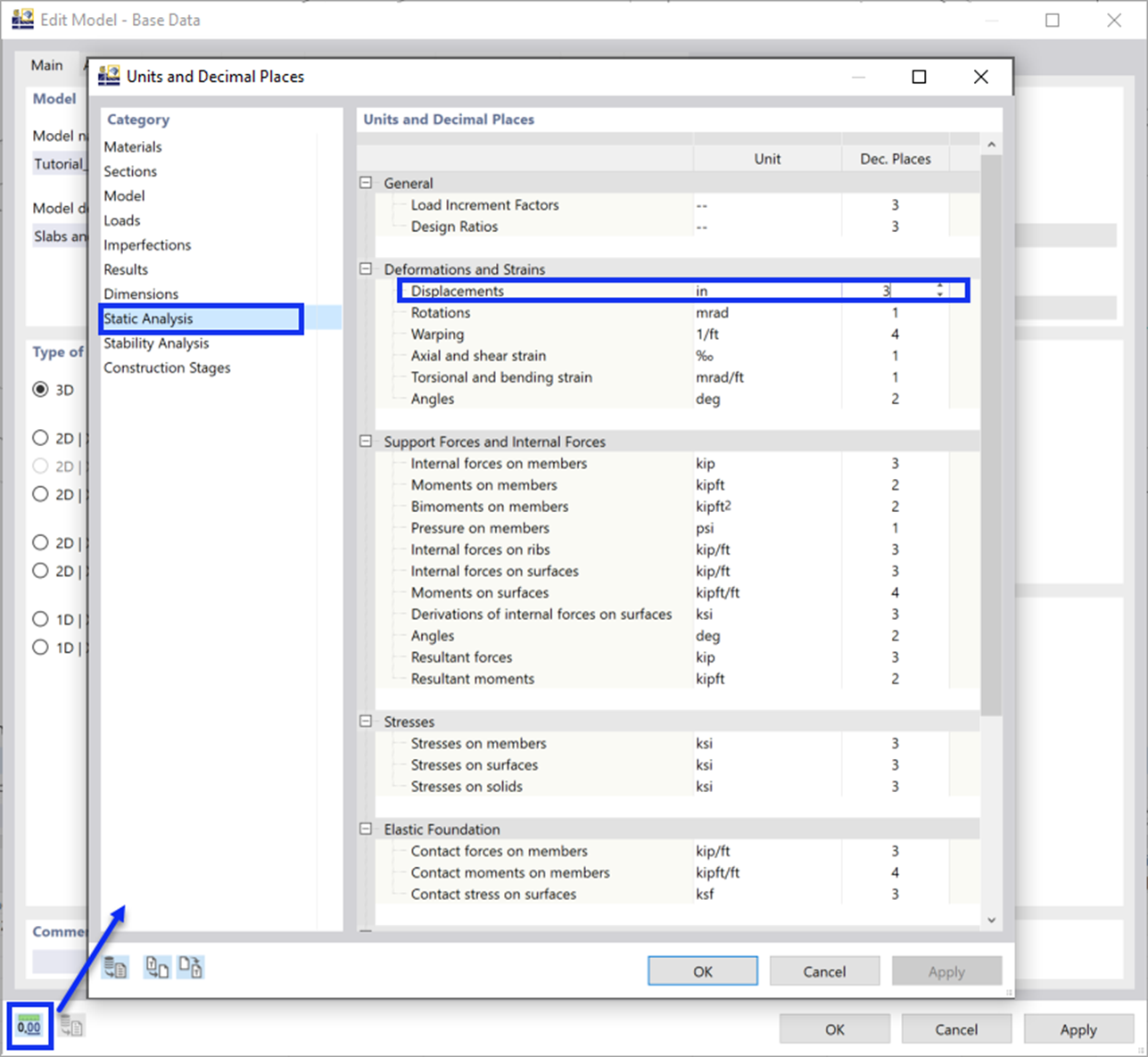Select the Loads category
The height and width of the screenshot is (1057, 1148).
(x=122, y=220)
